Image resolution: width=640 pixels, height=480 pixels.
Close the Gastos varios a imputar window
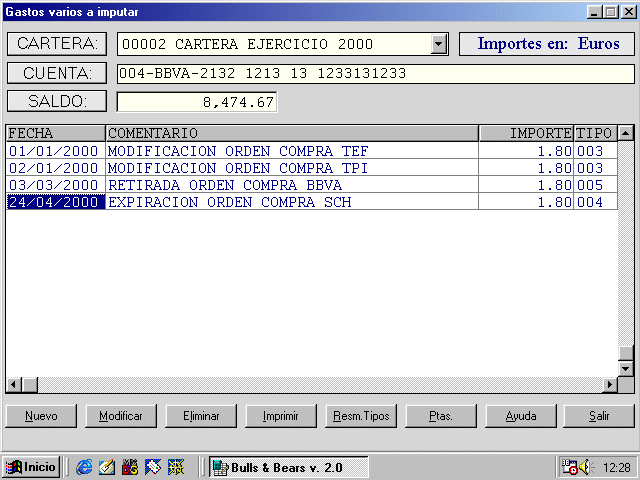click(629, 12)
